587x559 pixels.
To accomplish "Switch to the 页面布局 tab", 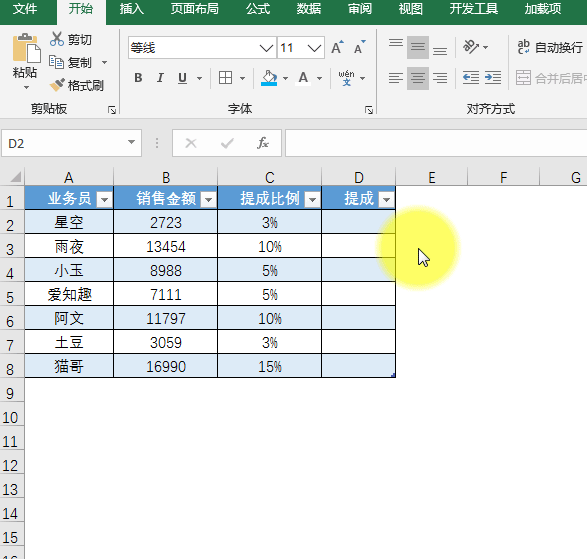I will point(195,9).
